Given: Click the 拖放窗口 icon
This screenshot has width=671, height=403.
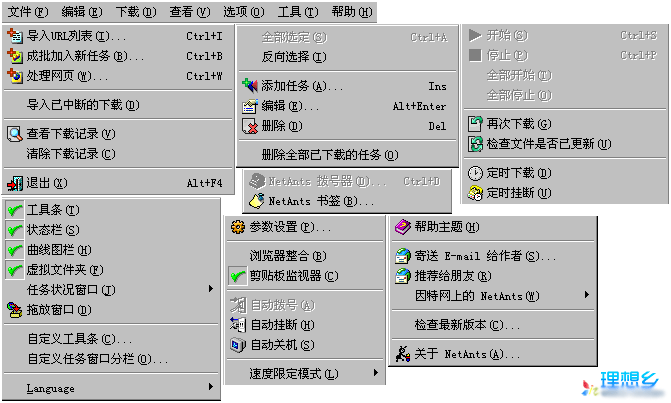Looking at the screenshot, I should [15, 310].
